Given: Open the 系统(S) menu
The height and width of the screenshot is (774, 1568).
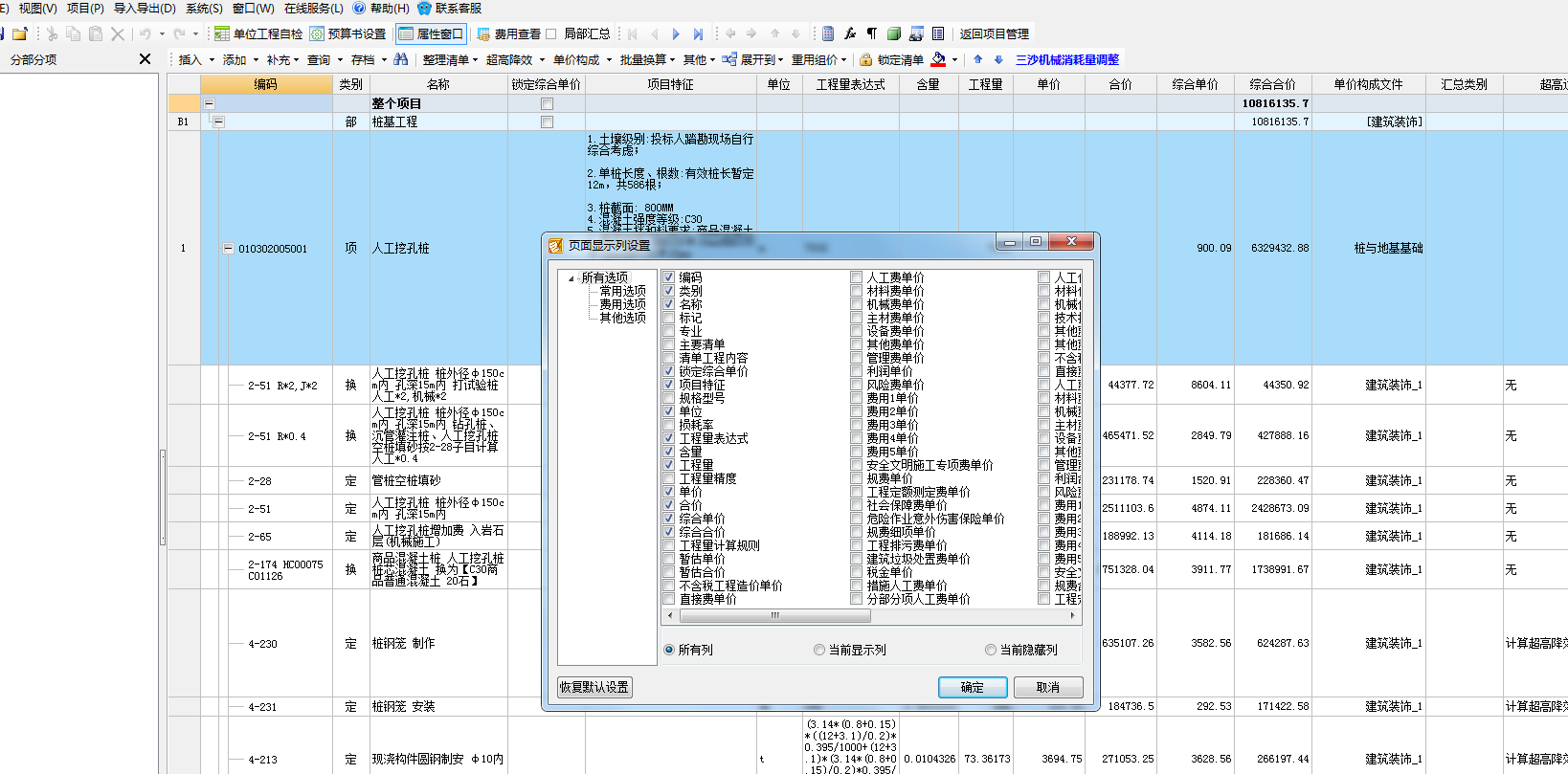Looking at the screenshot, I should [x=204, y=8].
